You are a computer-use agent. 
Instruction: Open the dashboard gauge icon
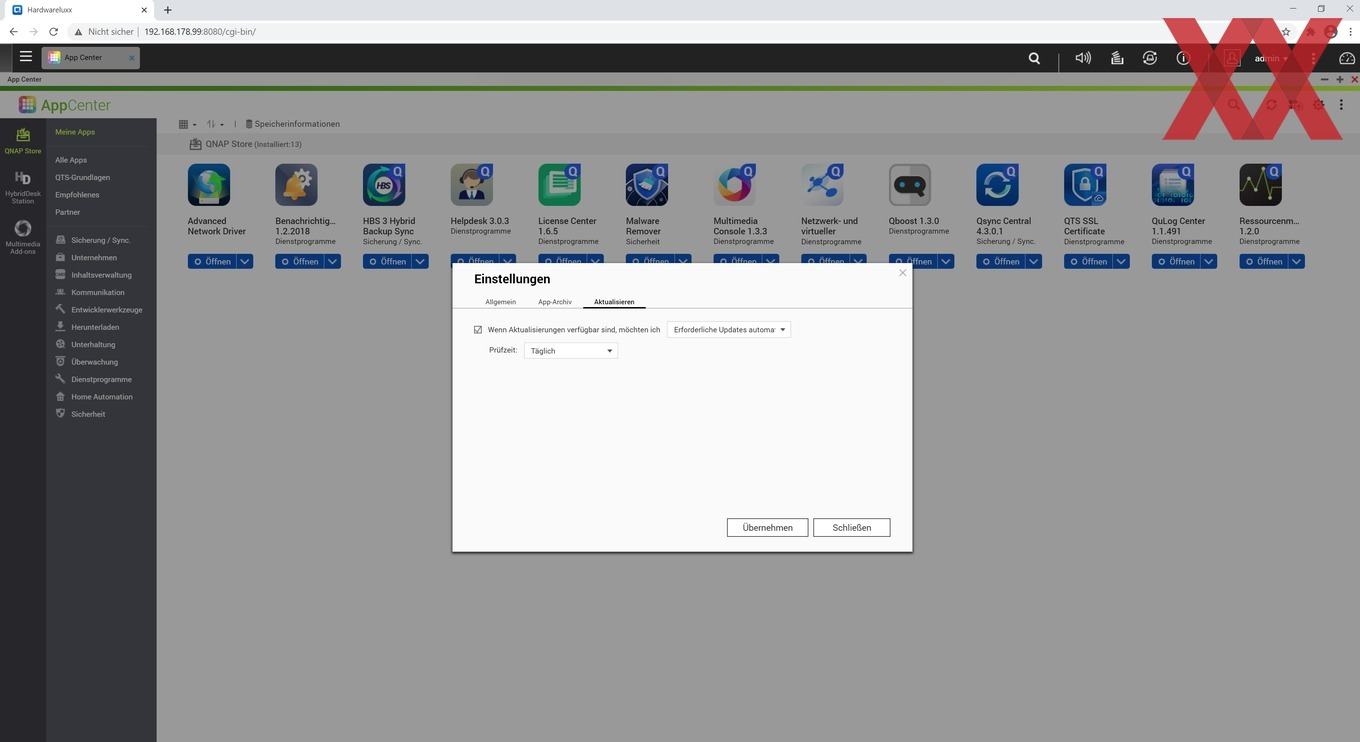1347,58
